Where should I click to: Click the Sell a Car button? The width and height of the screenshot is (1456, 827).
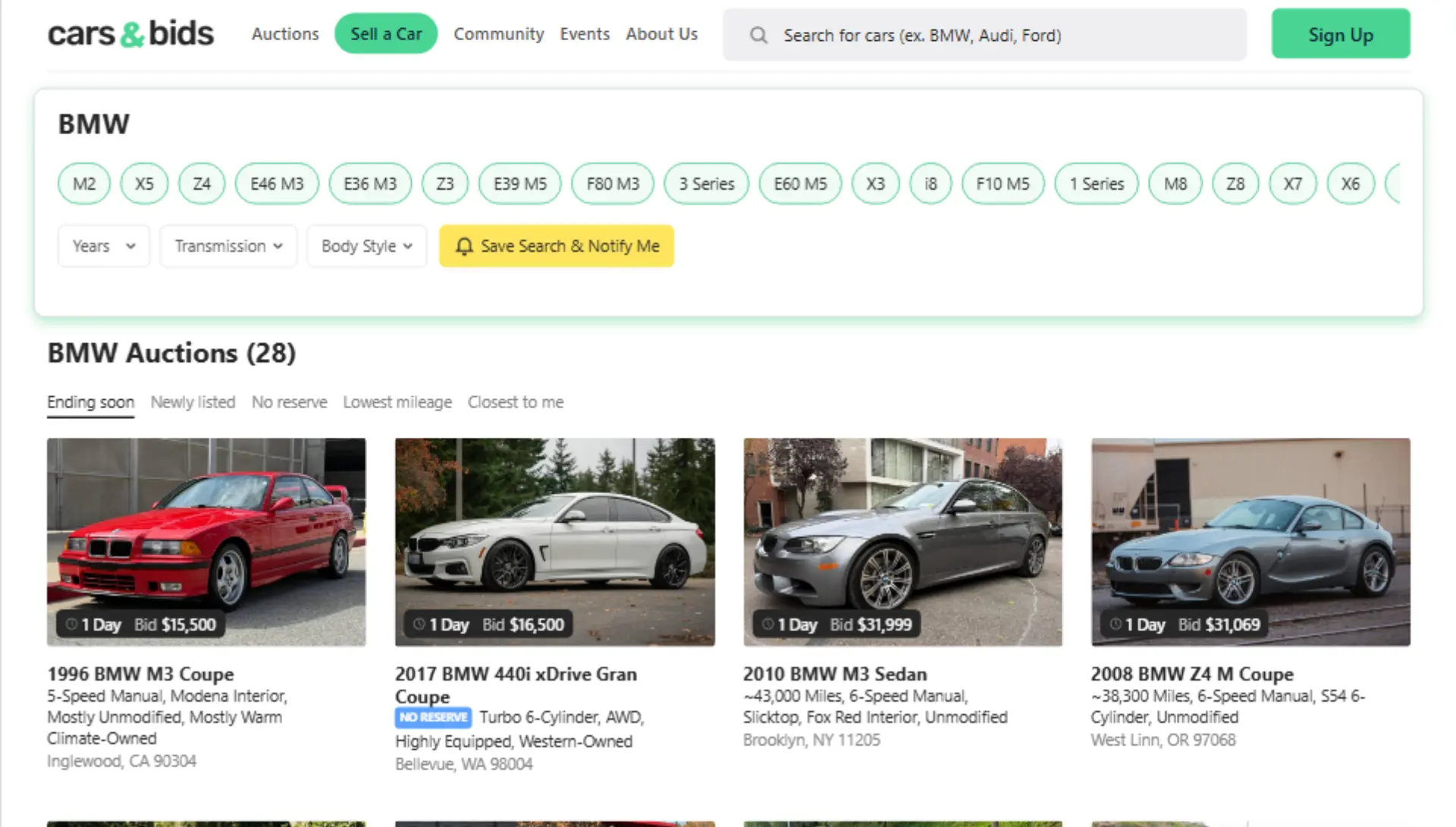(386, 34)
